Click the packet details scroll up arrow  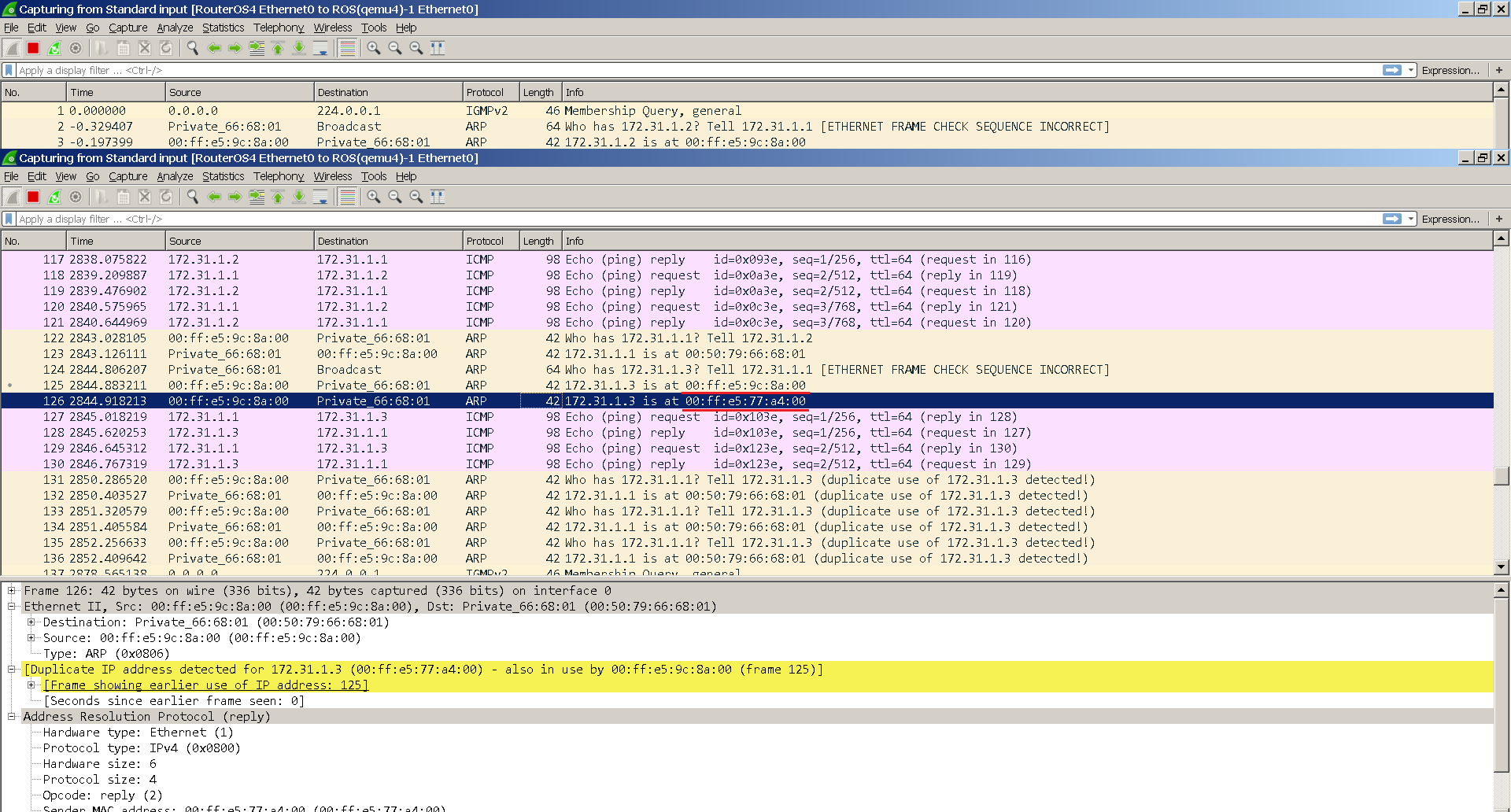pos(1502,589)
